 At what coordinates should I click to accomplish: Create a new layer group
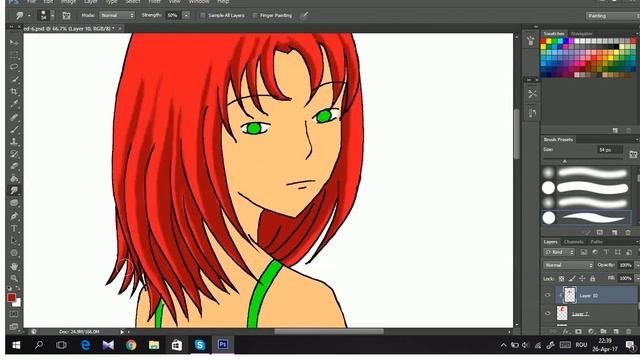[603, 331]
